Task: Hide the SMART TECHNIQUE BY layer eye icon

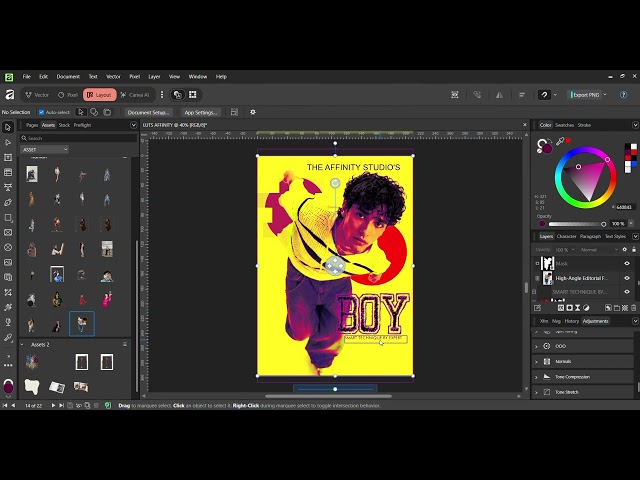Action: [x=627, y=292]
